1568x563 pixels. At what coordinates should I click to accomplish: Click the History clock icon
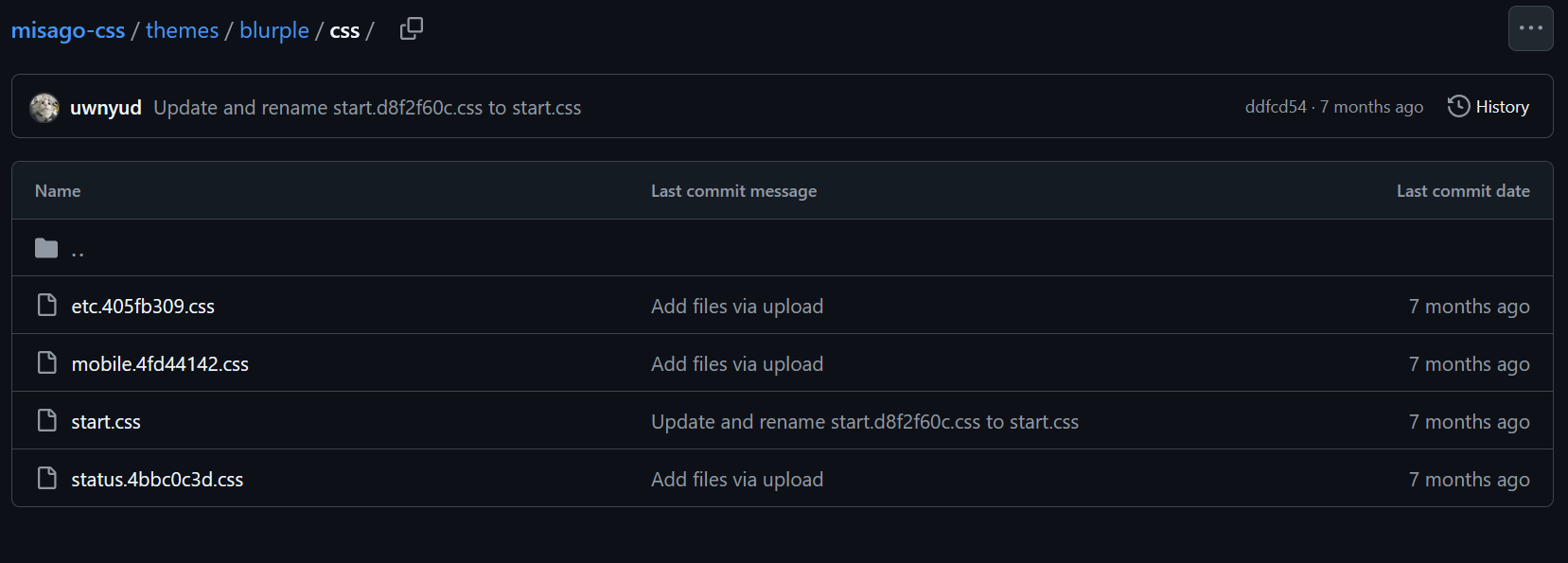click(1458, 107)
